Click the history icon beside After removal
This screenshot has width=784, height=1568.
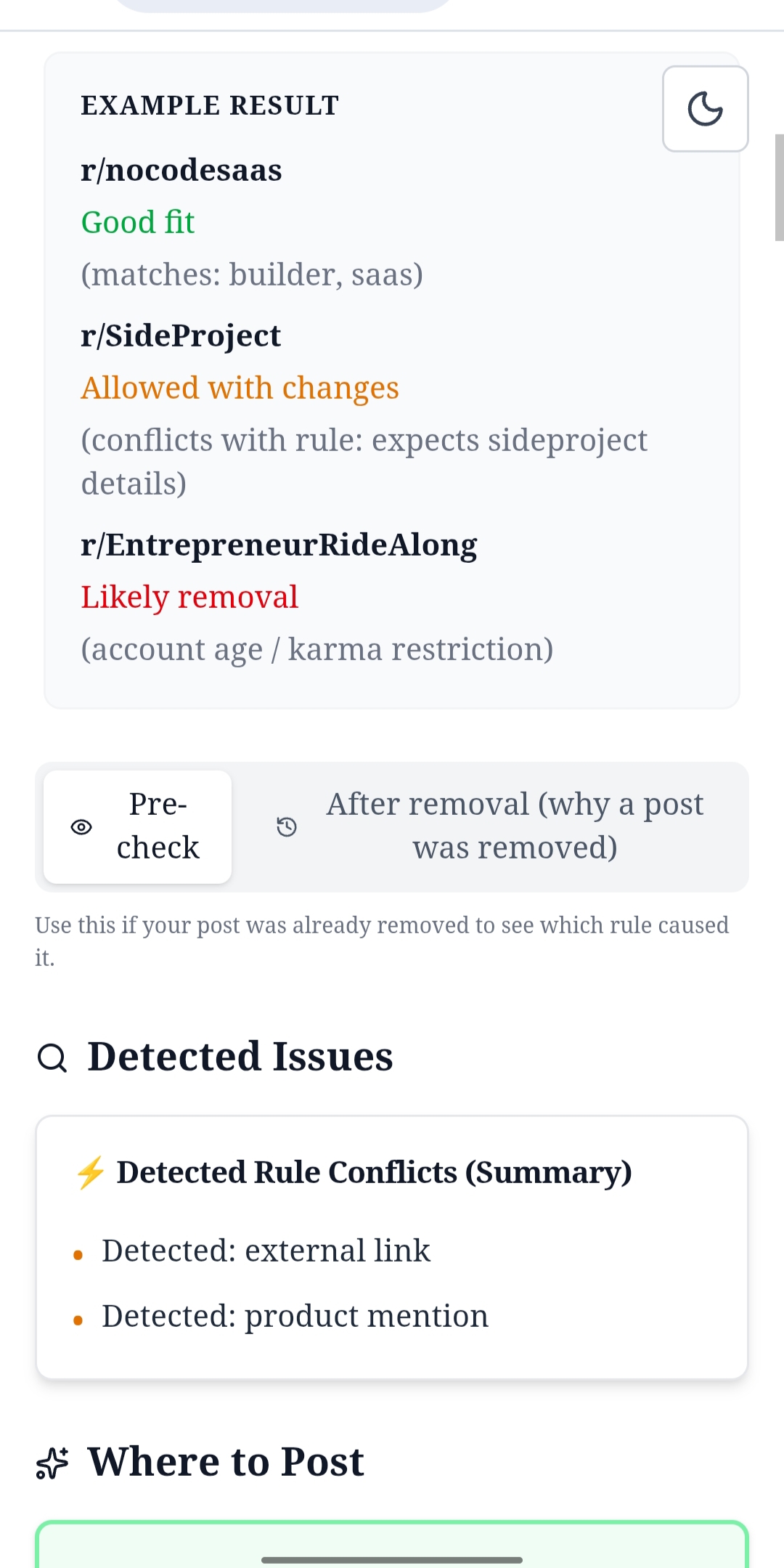pos(287,827)
